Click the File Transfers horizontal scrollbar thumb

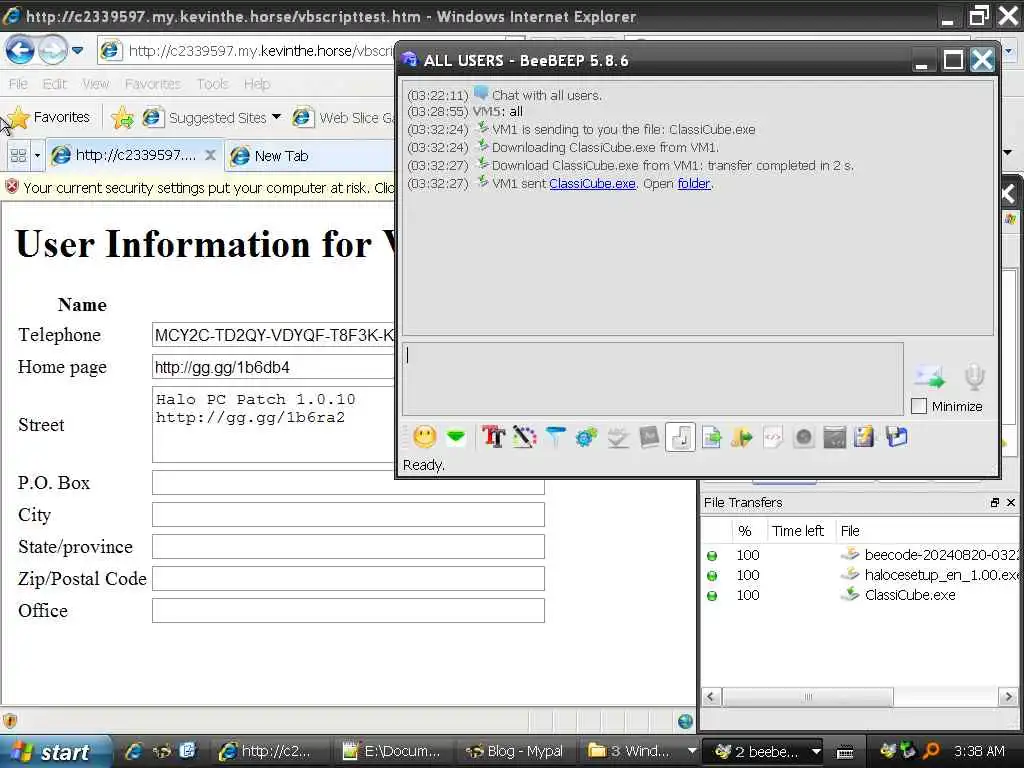(x=808, y=697)
